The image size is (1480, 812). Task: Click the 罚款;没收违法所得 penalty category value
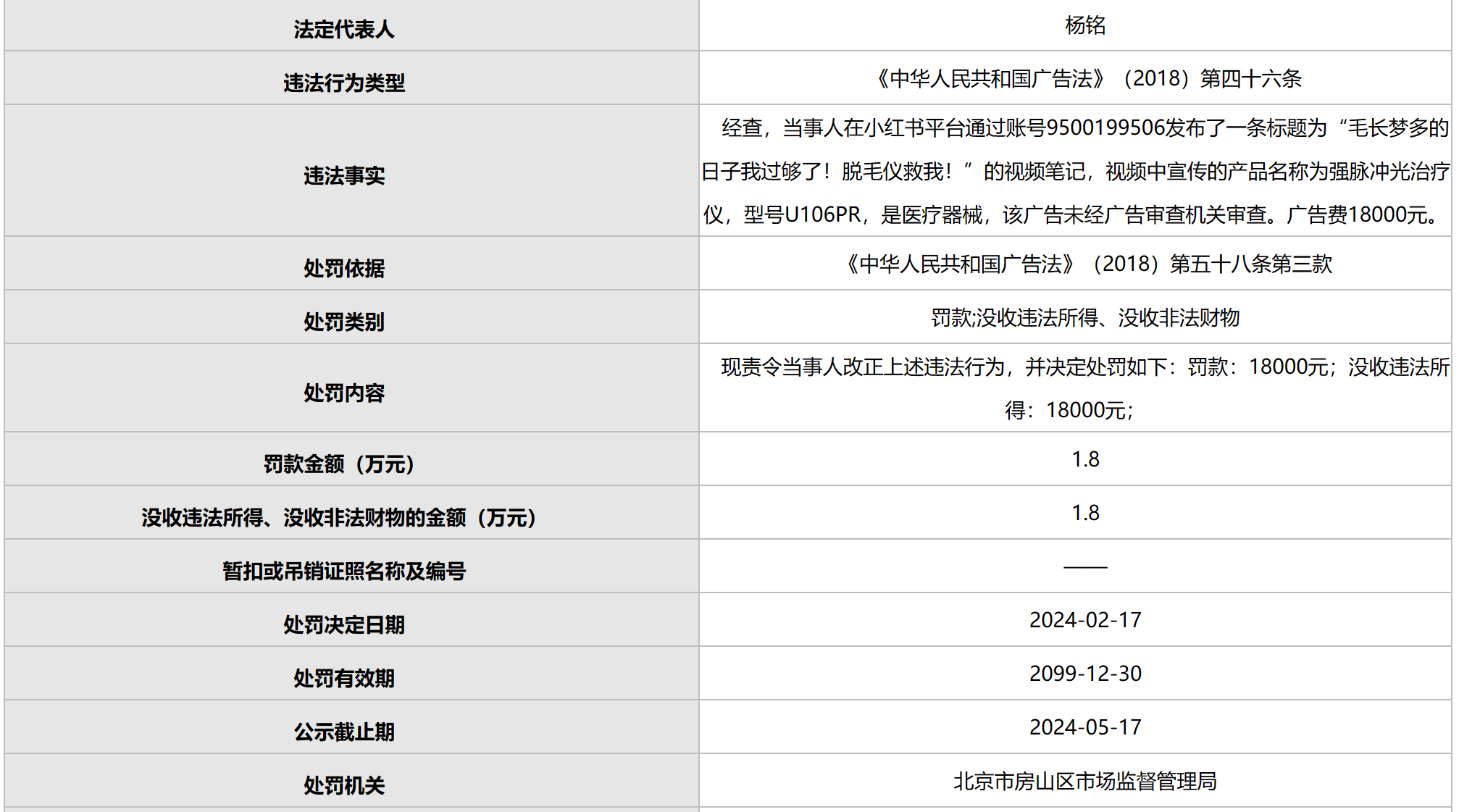(1084, 318)
